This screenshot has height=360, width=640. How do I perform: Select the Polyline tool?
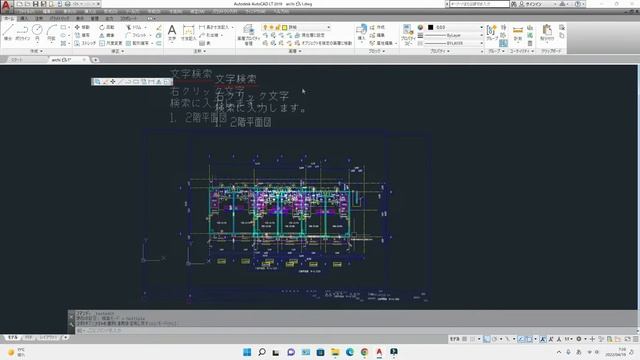tap(22, 32)
